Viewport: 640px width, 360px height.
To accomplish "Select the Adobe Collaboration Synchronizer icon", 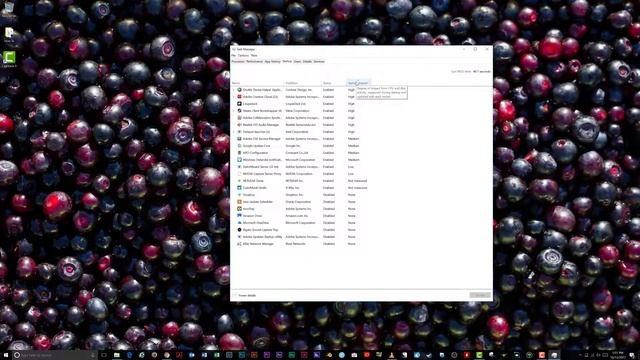I will click(239, 118).
